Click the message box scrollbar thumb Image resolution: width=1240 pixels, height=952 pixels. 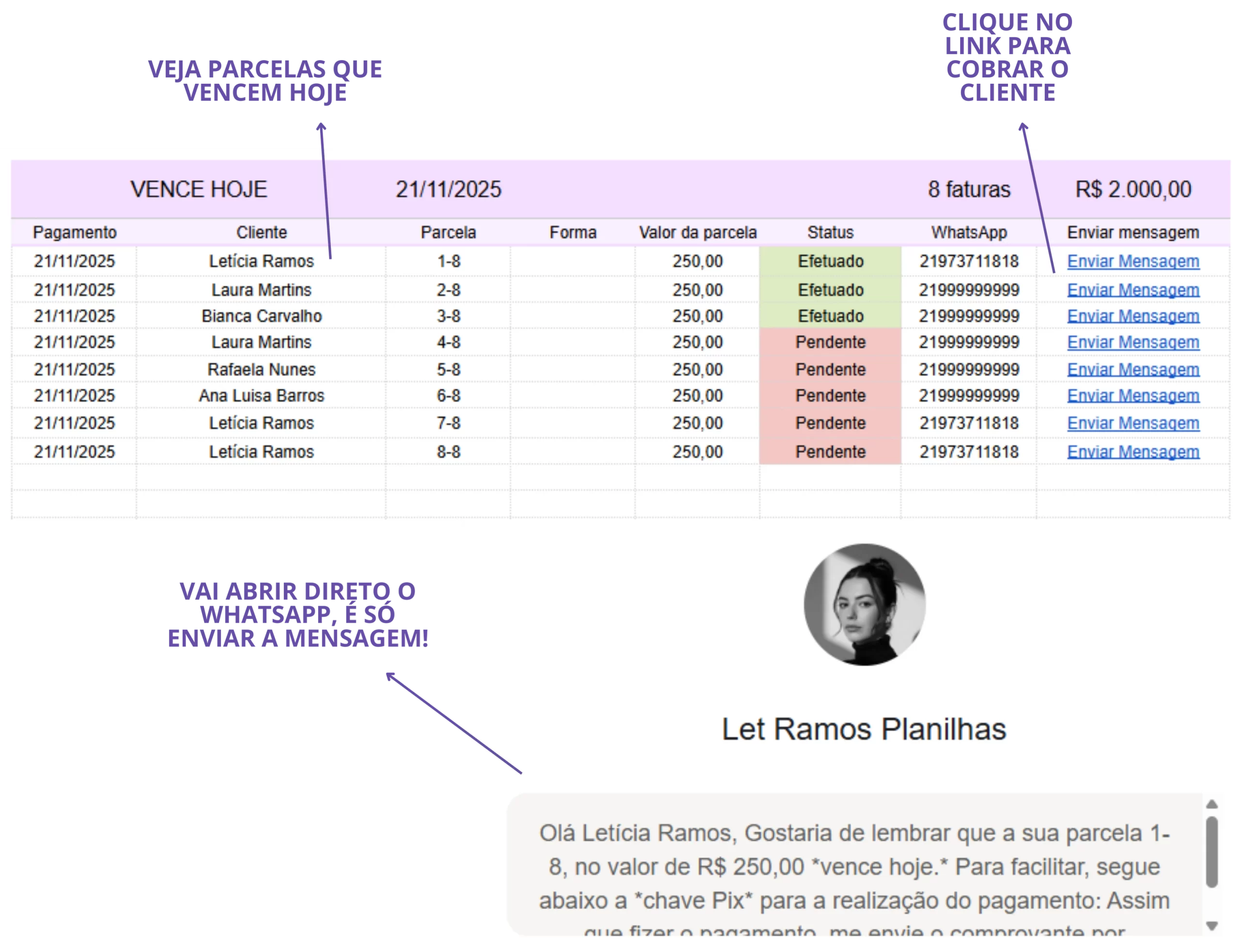1211,852
